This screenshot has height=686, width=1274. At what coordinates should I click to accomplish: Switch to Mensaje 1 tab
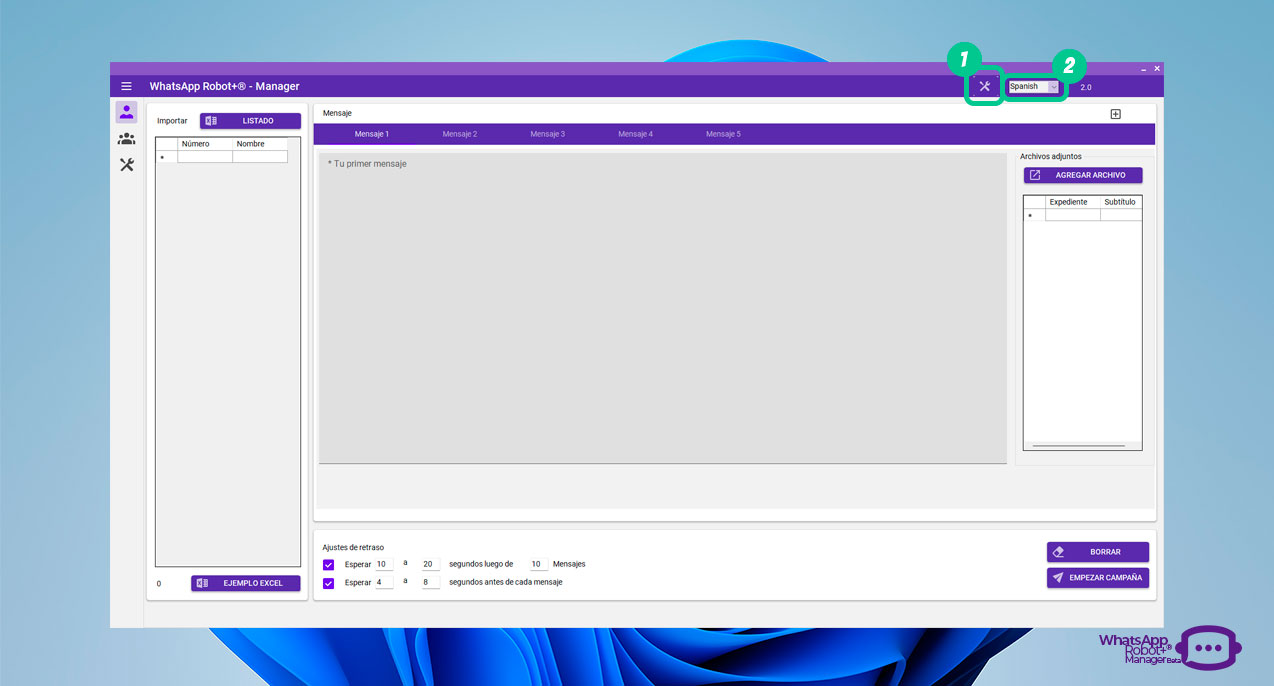coord(371,134)
